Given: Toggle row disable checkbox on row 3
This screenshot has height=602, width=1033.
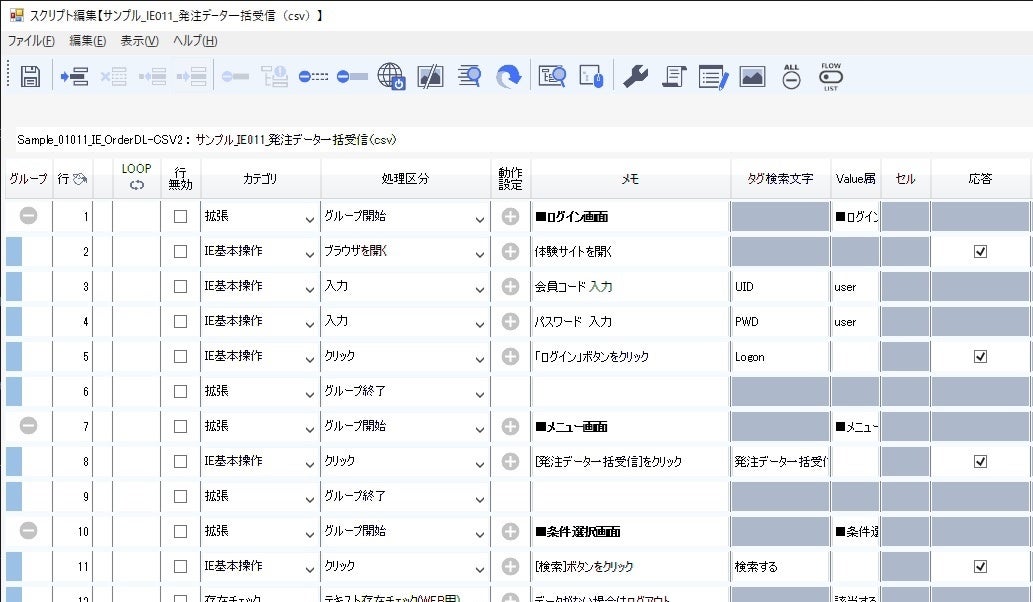Looking at the screenshot, I should coord(181,287).
